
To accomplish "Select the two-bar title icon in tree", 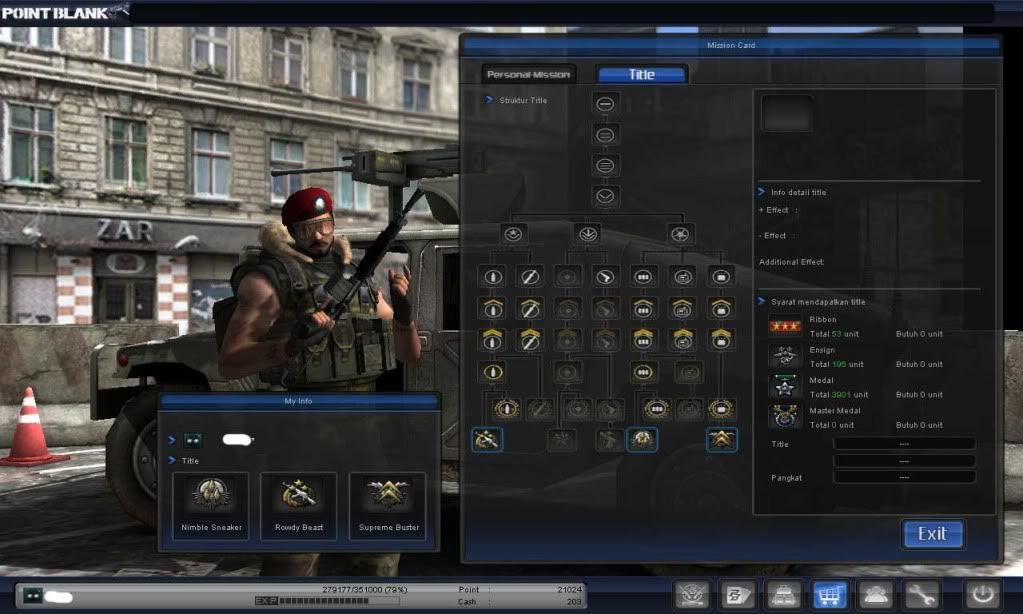I will click(x=605, y=135).
